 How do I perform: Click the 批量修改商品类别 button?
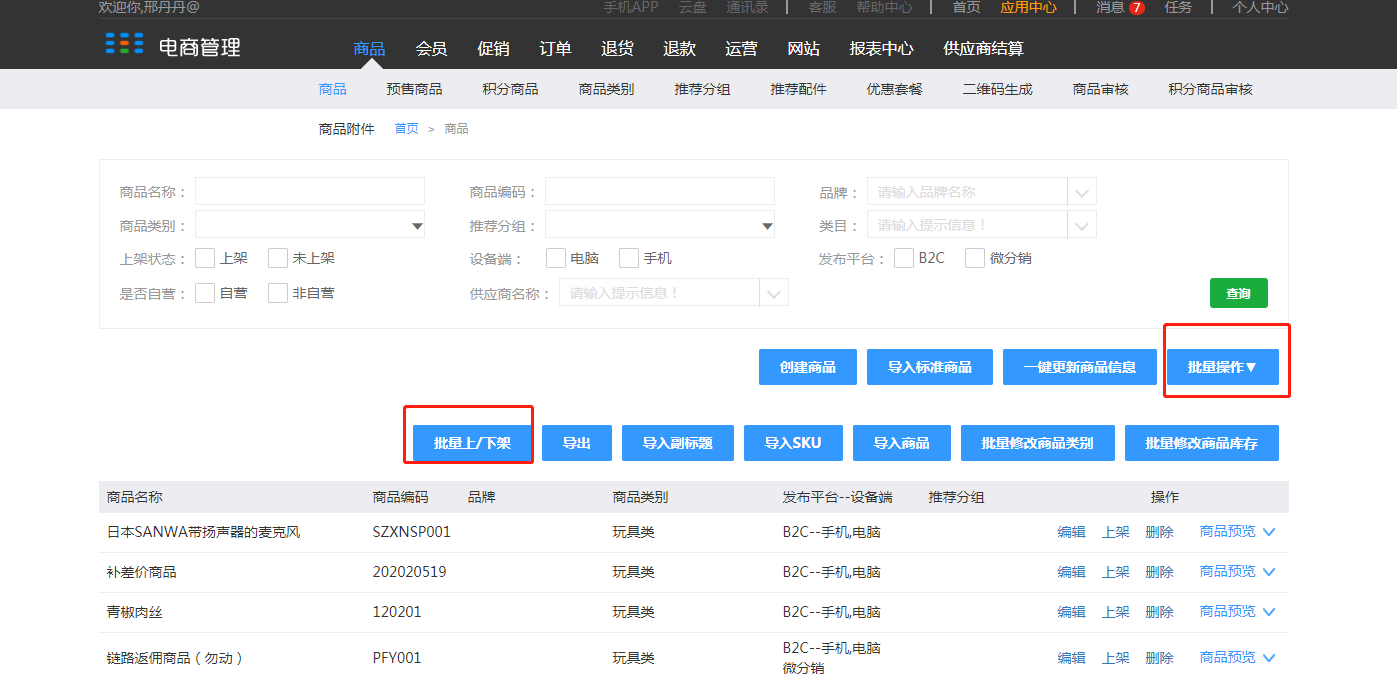[1038, 443]
